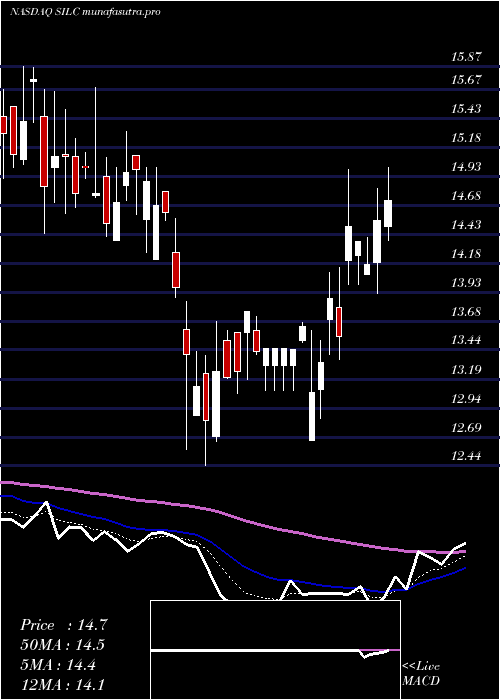Select the 12MA : 14.1 legend entry

coord(63,685)
